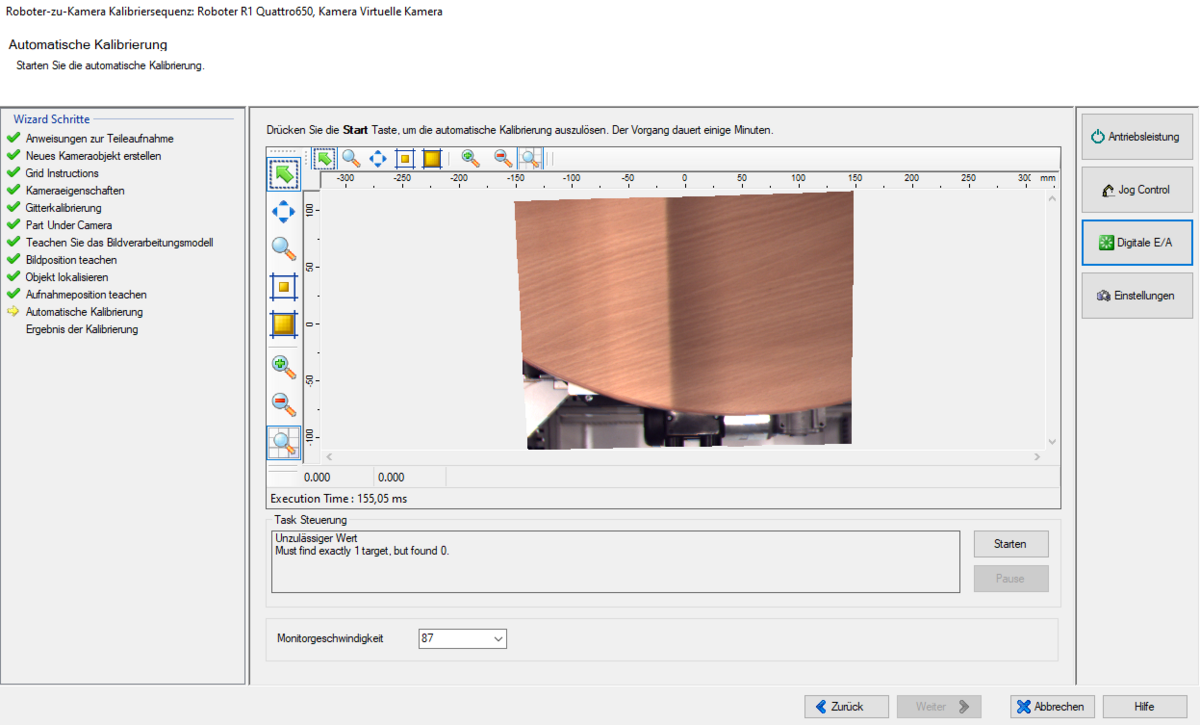Select the green arrow pointer tool in the vertical toolbar
The image size is (1200, 725).
(x=284, y=174)
